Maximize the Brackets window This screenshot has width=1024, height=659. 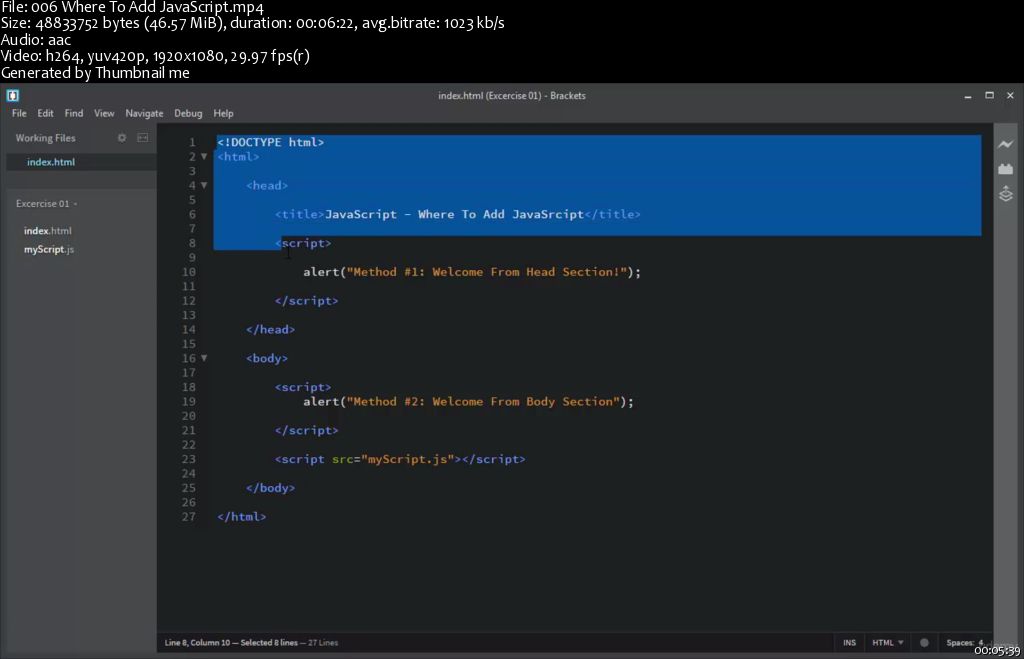pyautogui.click(x=989, y=95)
